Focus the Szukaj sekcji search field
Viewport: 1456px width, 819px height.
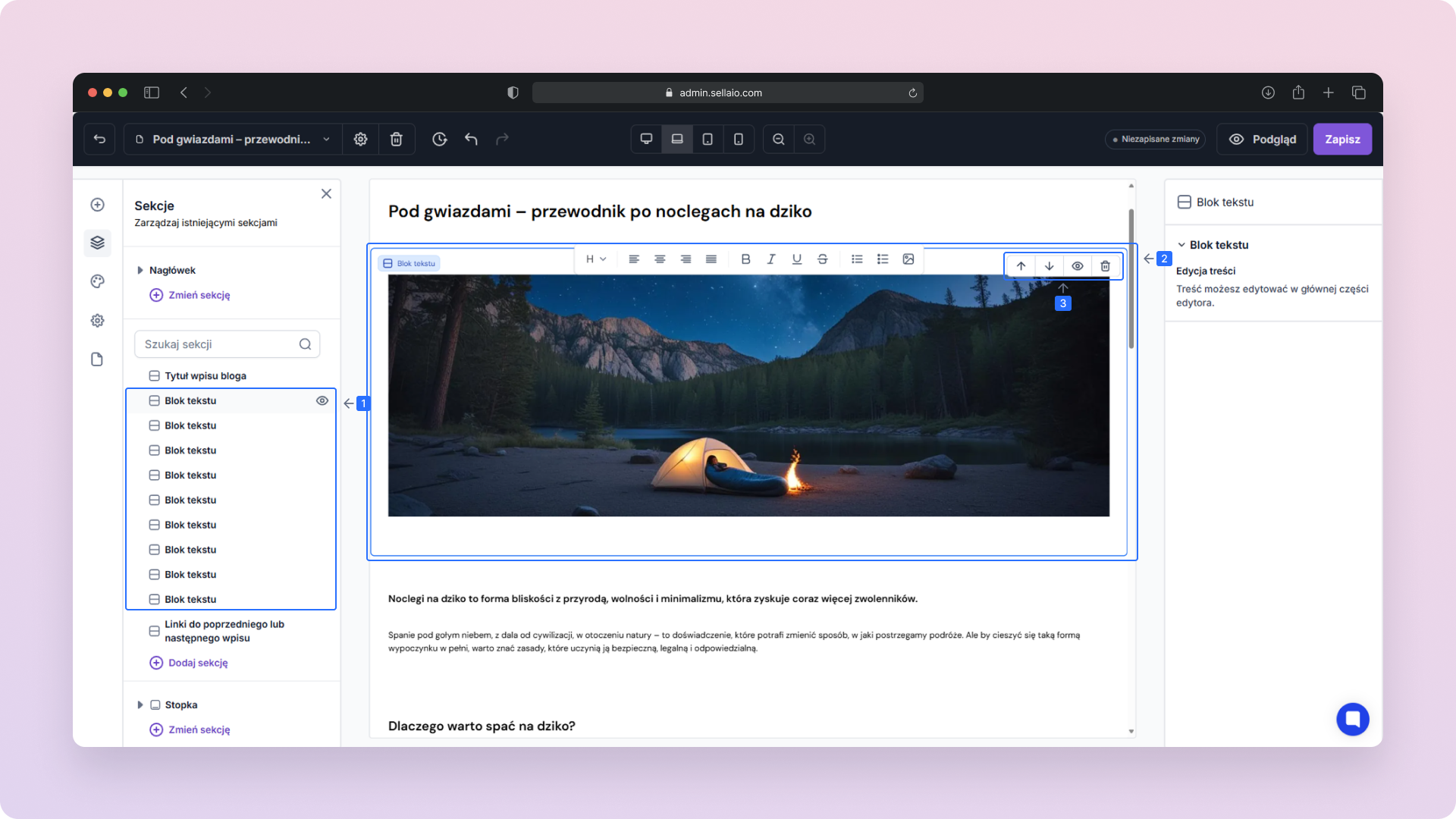click(218, 344)
